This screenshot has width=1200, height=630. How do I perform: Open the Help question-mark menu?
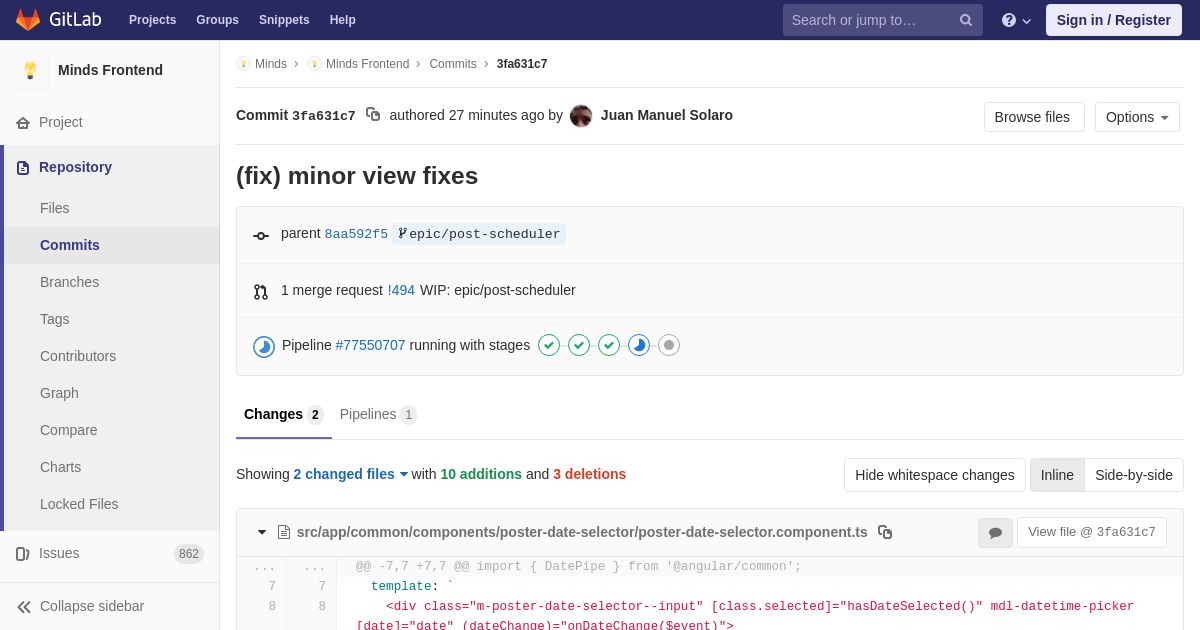tap(1015, 20)
